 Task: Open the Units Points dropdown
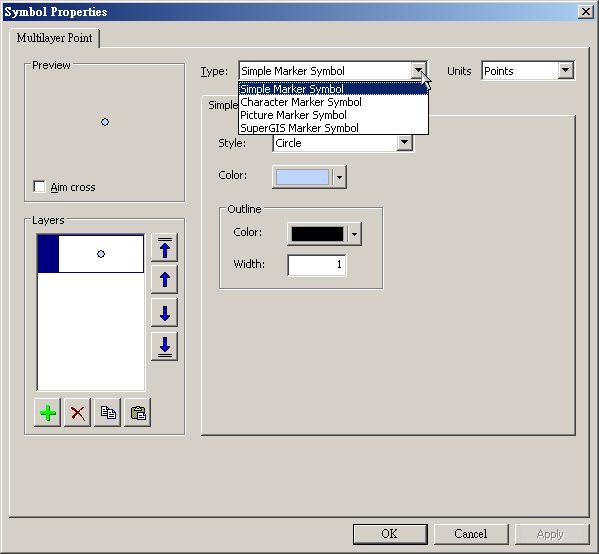528,71
